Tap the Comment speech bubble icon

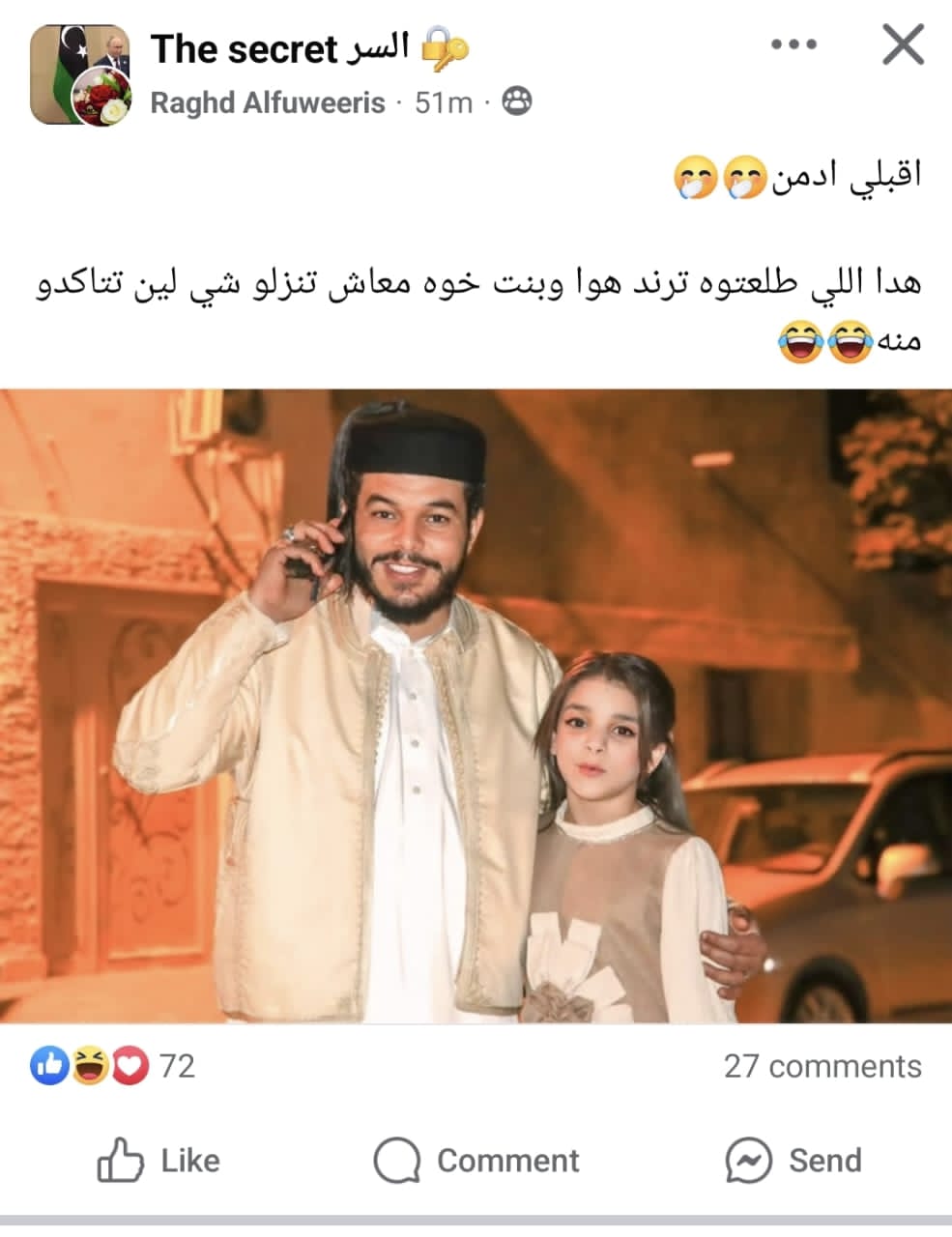tap(396, 1160)
